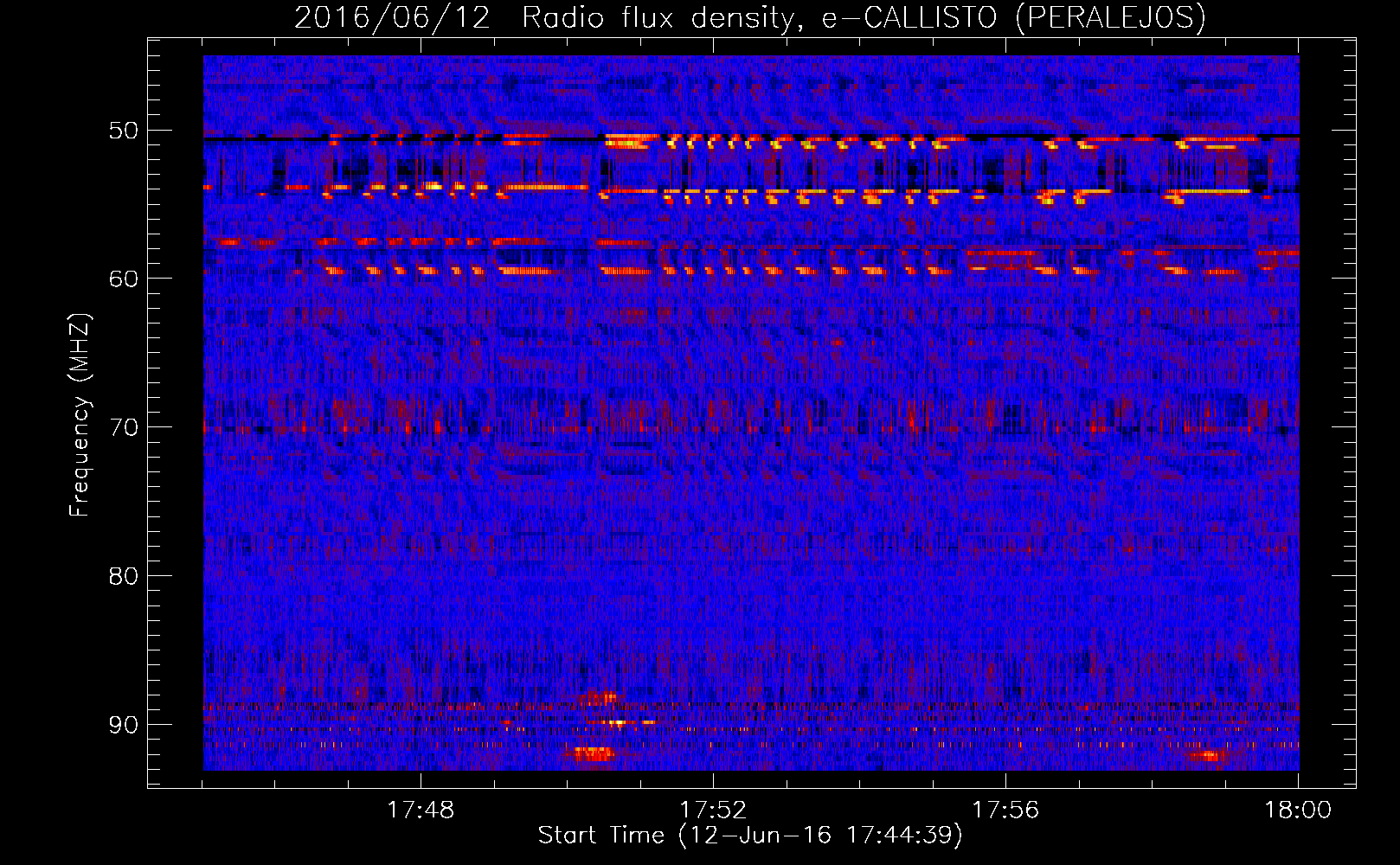Click the 17:48 time tick label
This screenshot has height=865, width=1400.
pyautogui.click(x=421, y=811)
